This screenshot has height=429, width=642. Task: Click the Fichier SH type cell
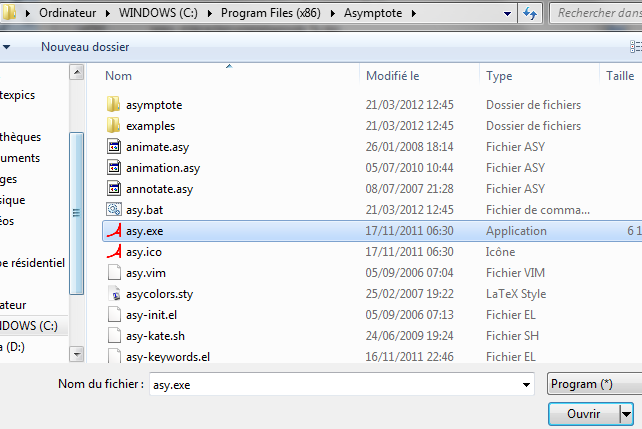[x=512, y=336]
